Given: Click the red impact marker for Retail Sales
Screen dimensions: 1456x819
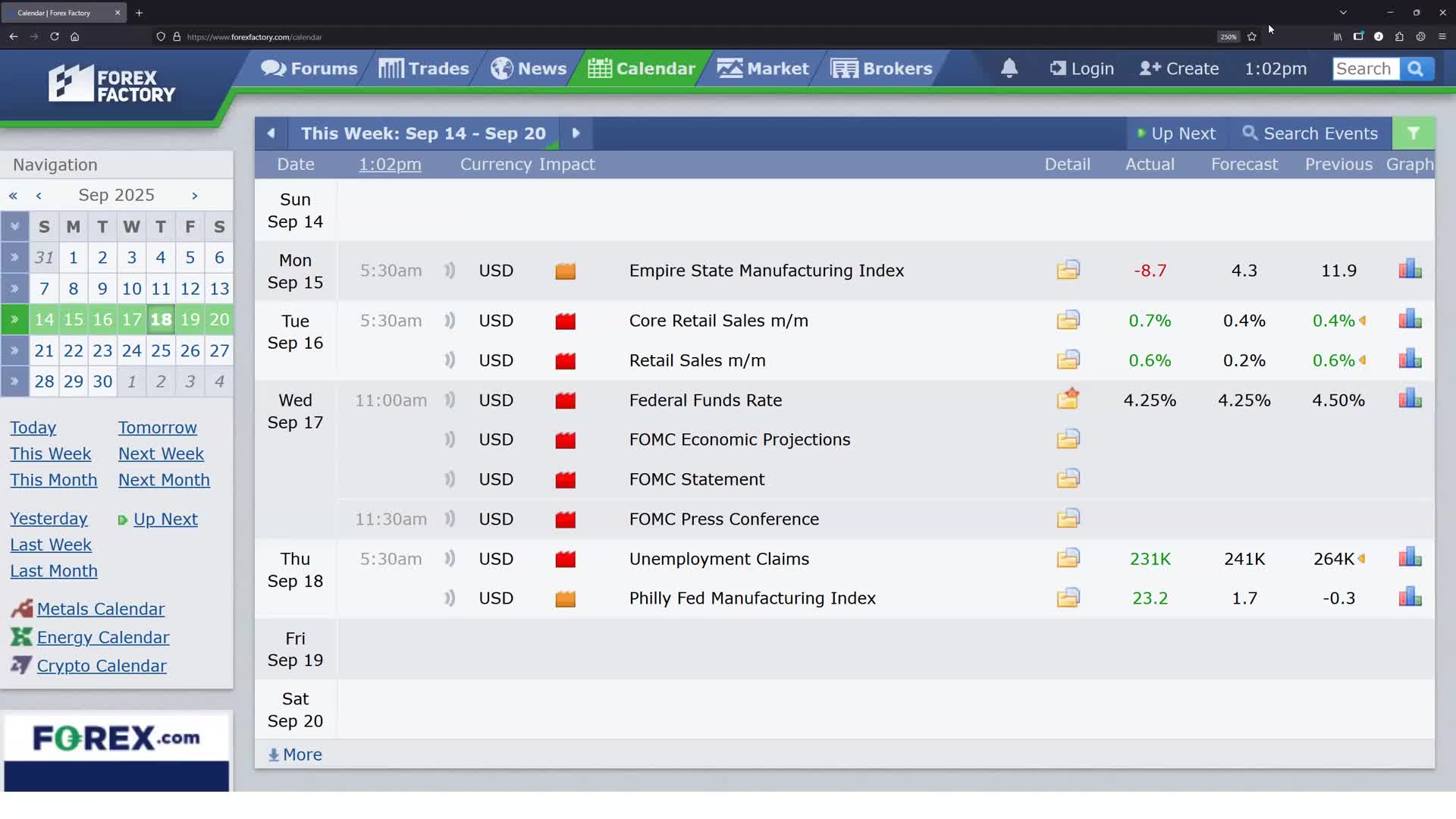Looking at the screenshot, I should [x=565, y=361].
